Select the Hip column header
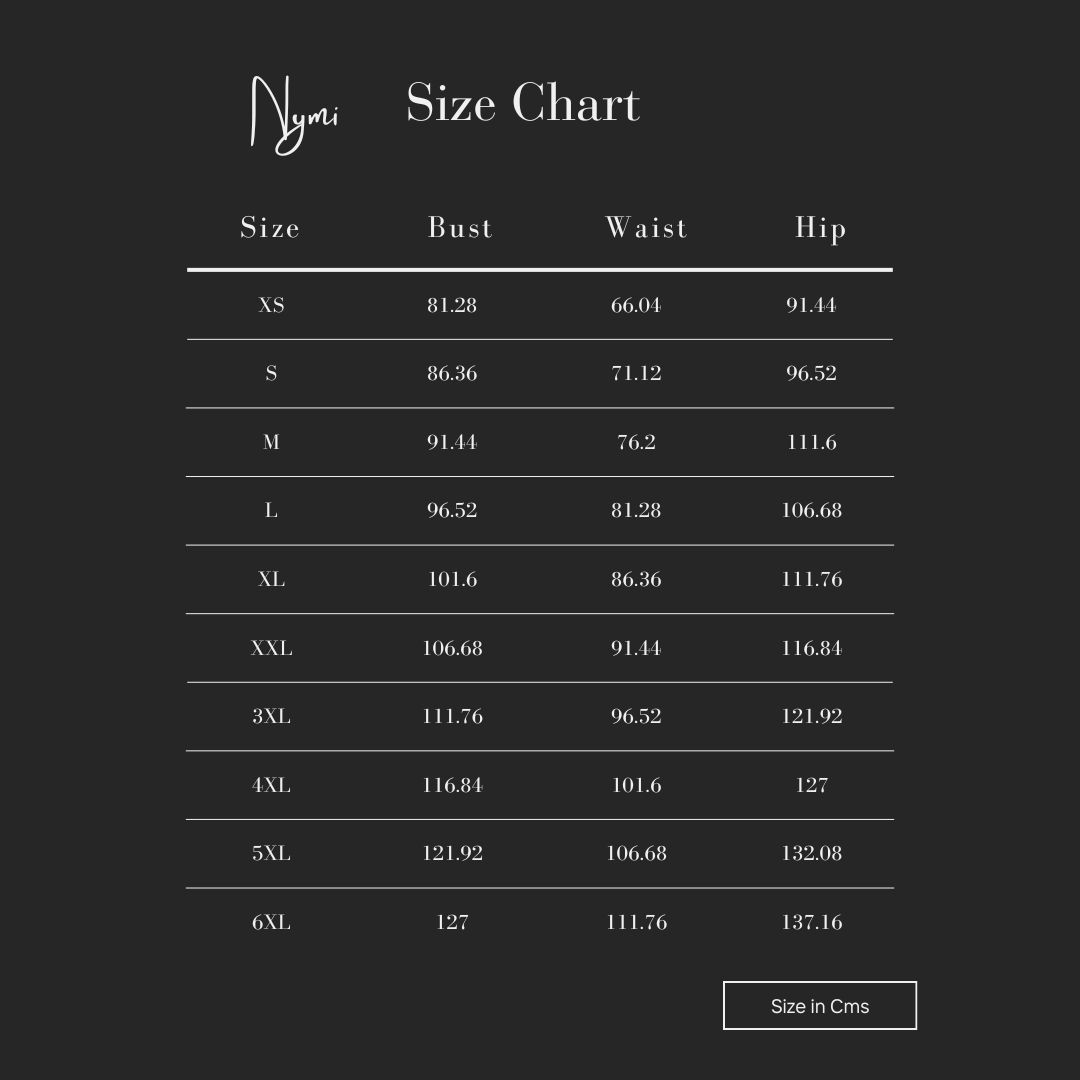 coord(820,229)
